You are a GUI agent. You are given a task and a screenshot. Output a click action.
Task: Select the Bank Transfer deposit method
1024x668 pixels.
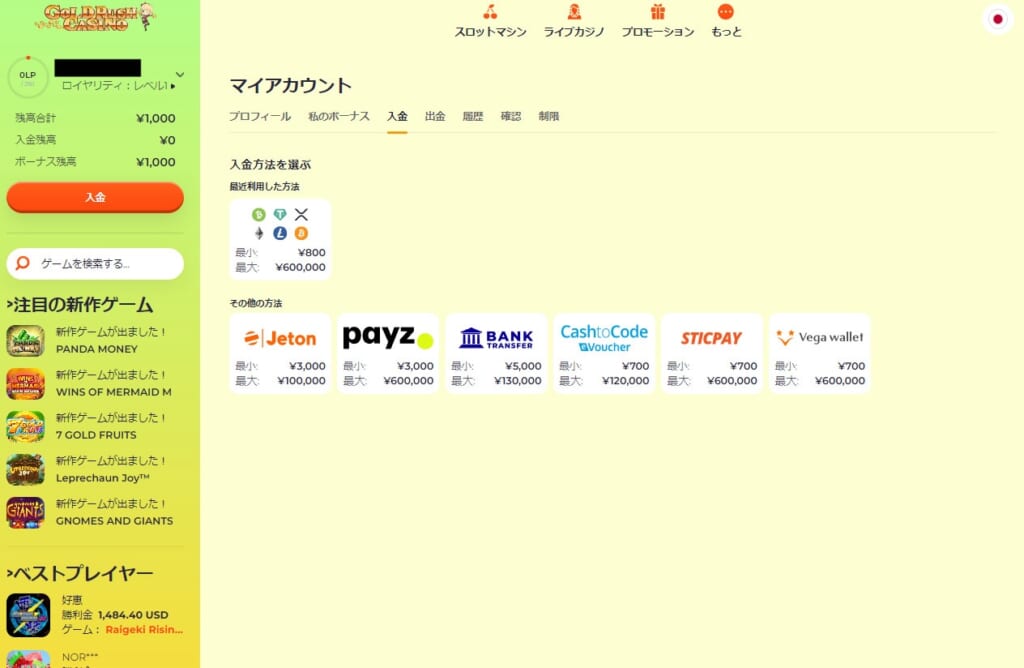pyautogui.click(x=496, y=353)
